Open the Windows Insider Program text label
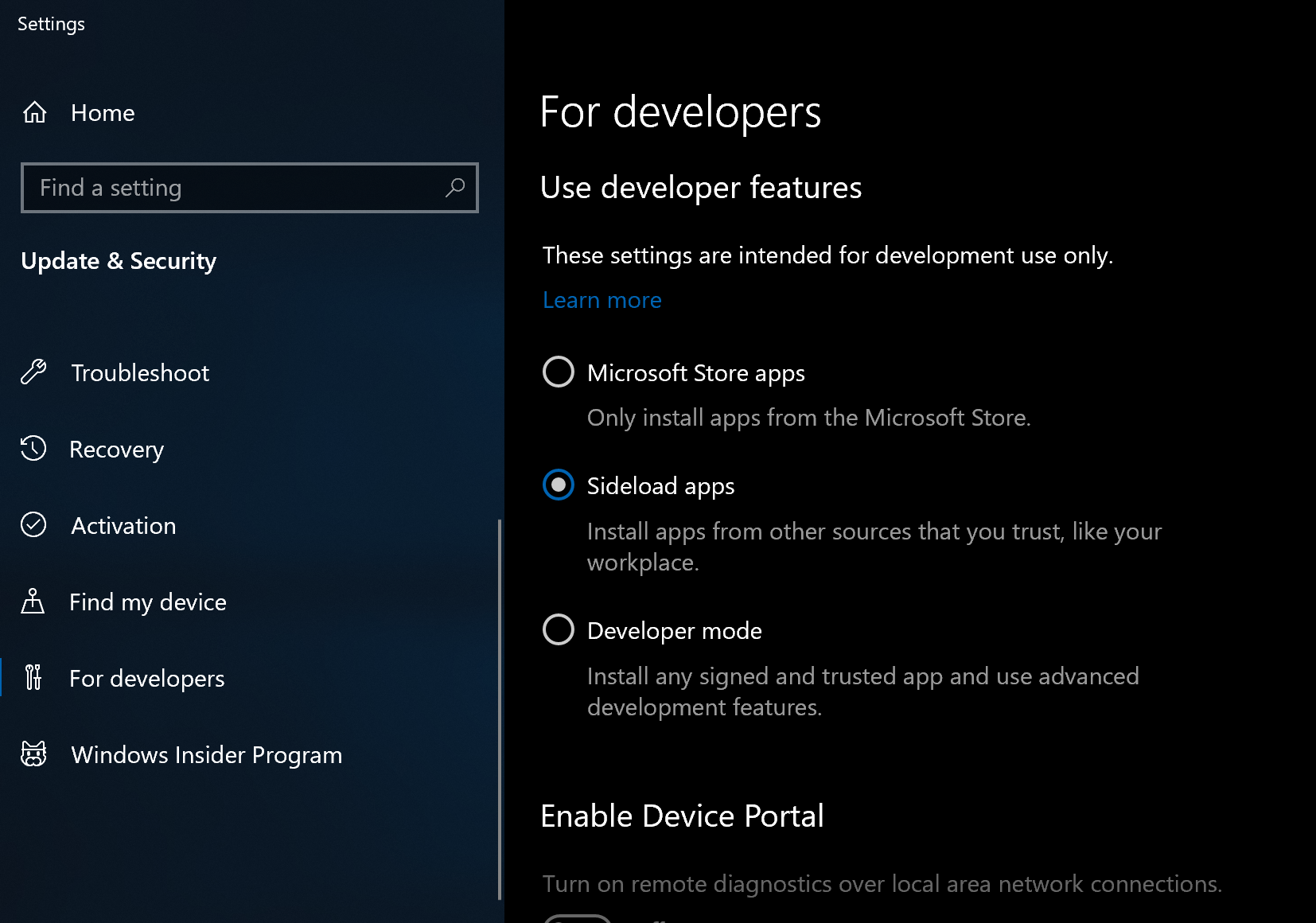 [x=206, y=755]
